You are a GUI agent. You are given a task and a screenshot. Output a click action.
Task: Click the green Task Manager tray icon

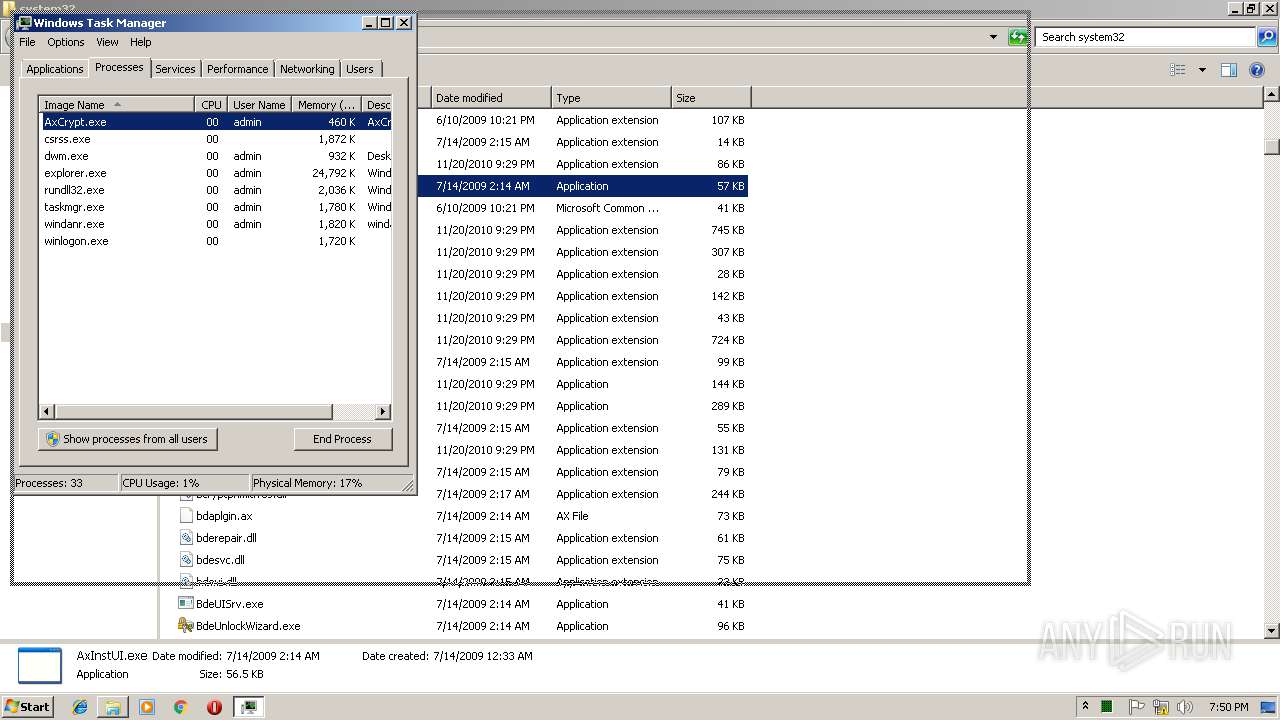(x=1107, y=707)
